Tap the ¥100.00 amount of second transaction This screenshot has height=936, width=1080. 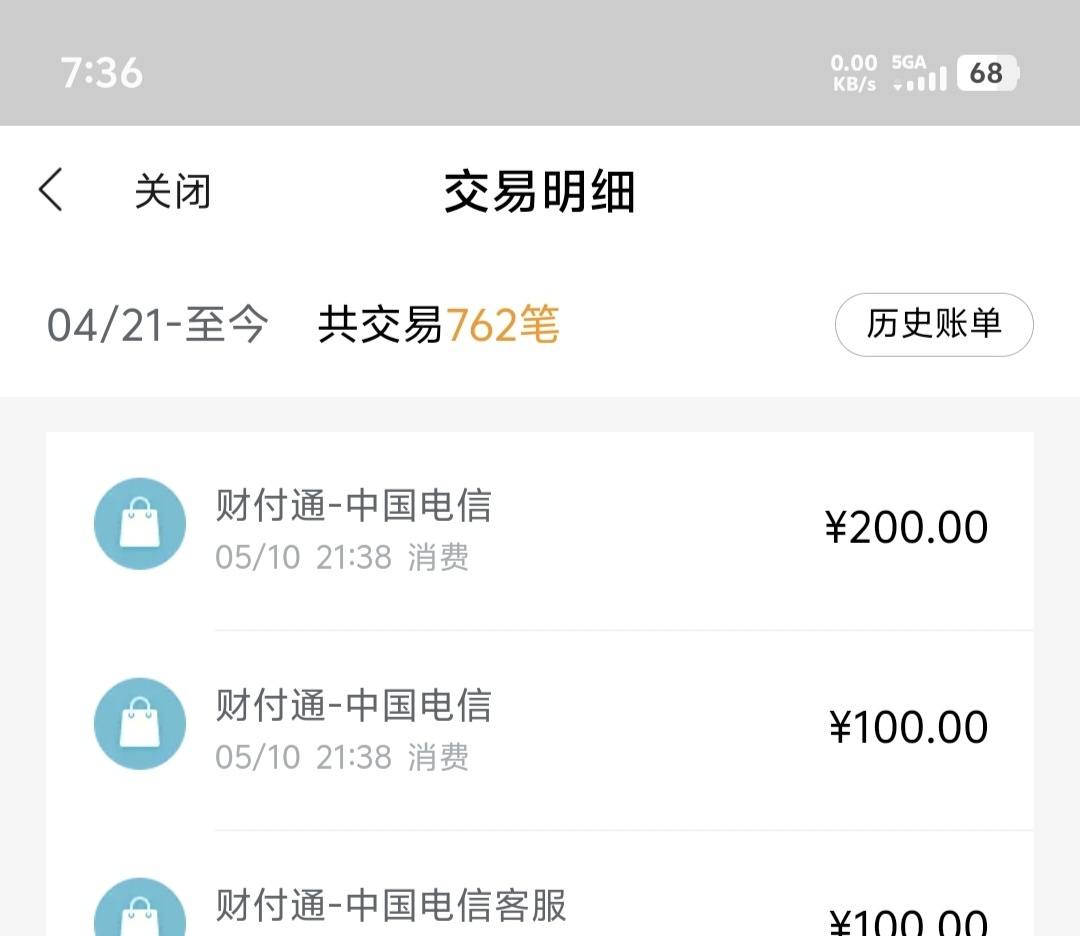click(x=908, y=727)
